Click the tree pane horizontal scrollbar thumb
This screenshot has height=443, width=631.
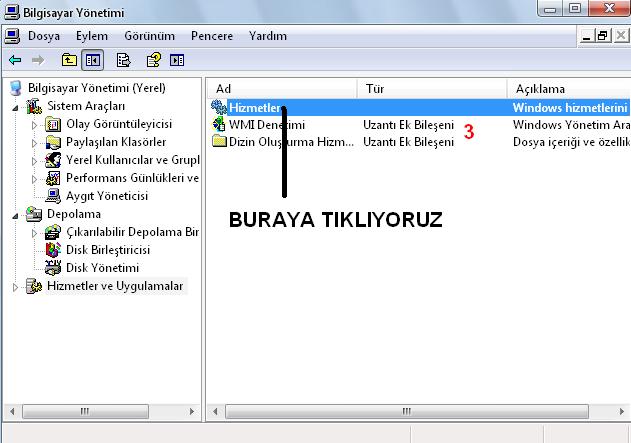click(85, 412)
